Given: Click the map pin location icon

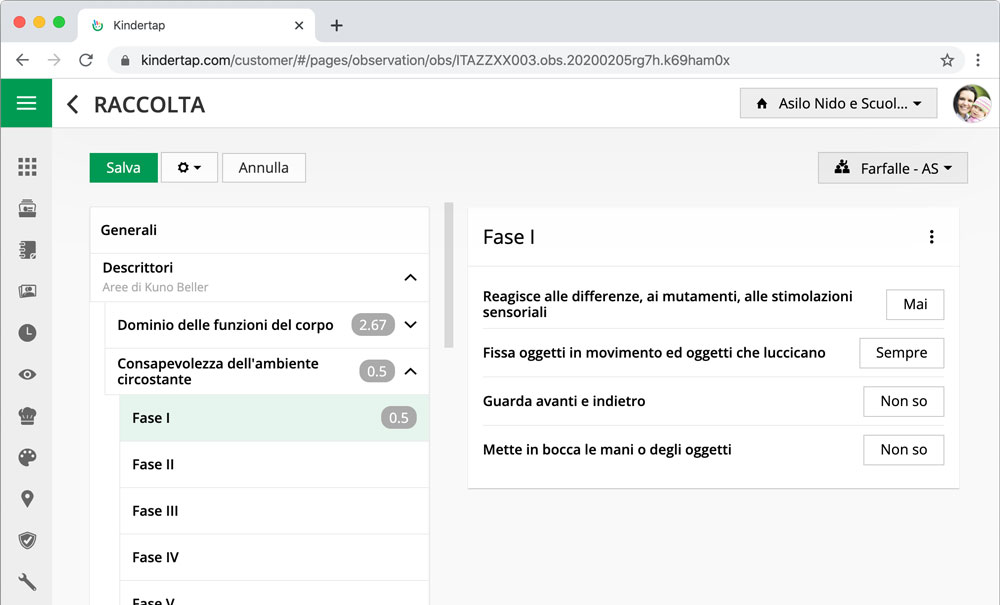Looking at the screenshot, I should (x=27, y=499).
